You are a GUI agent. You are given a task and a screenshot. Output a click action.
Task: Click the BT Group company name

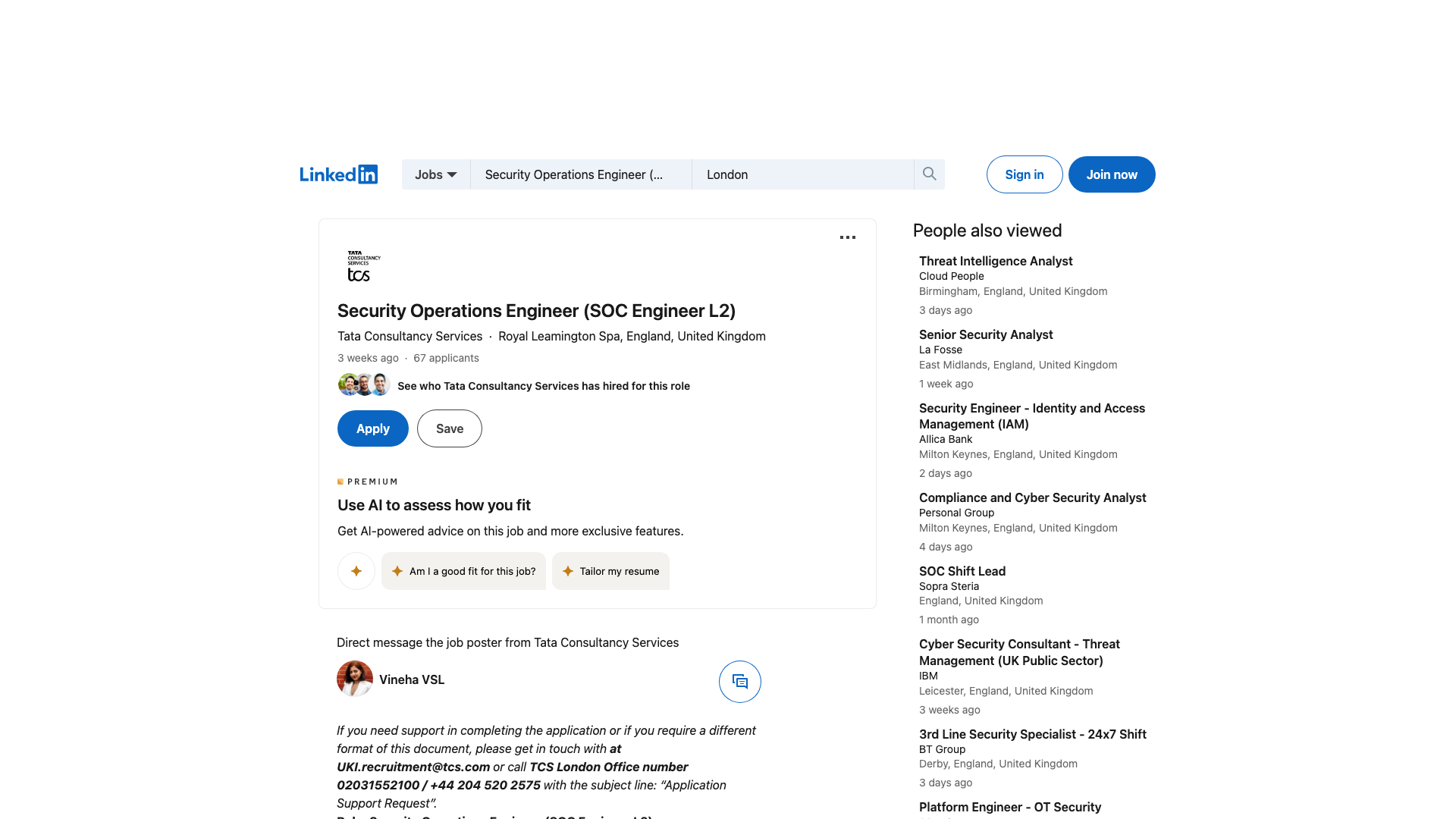click(942, 749)
